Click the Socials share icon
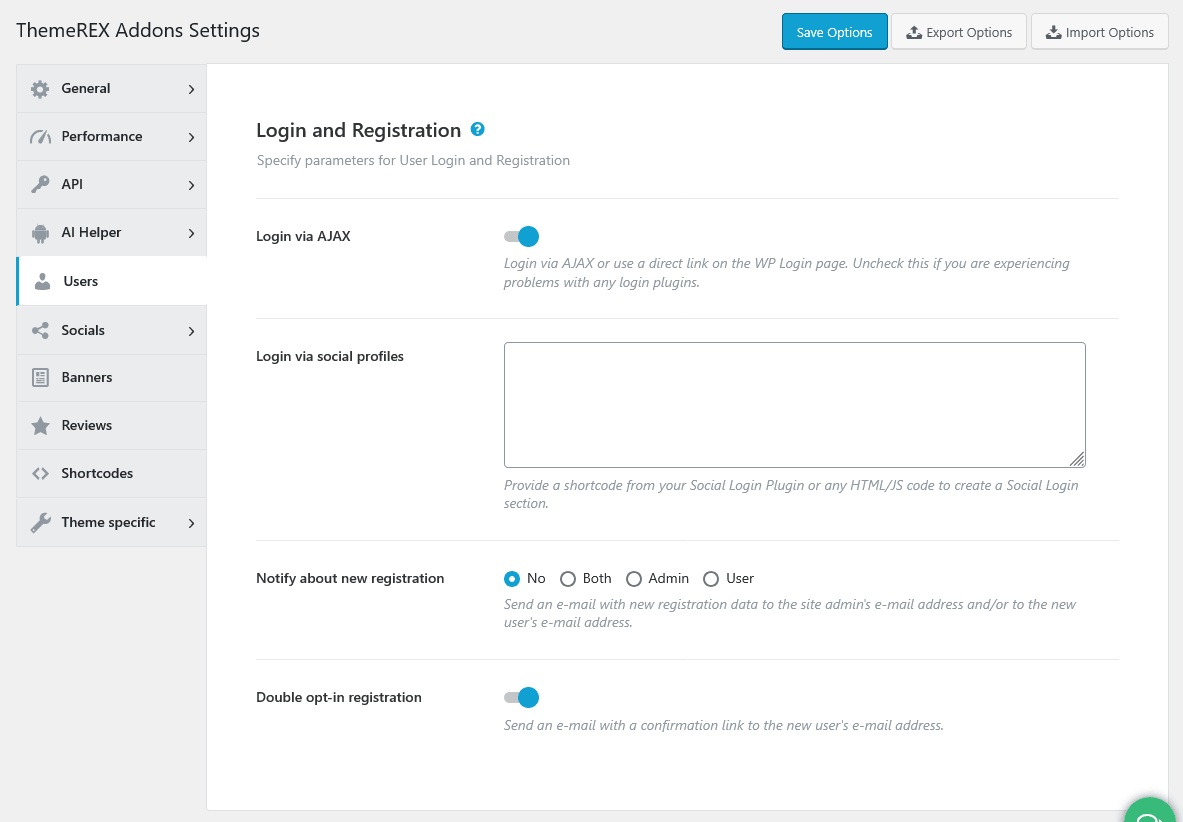 tap(40, 330)
